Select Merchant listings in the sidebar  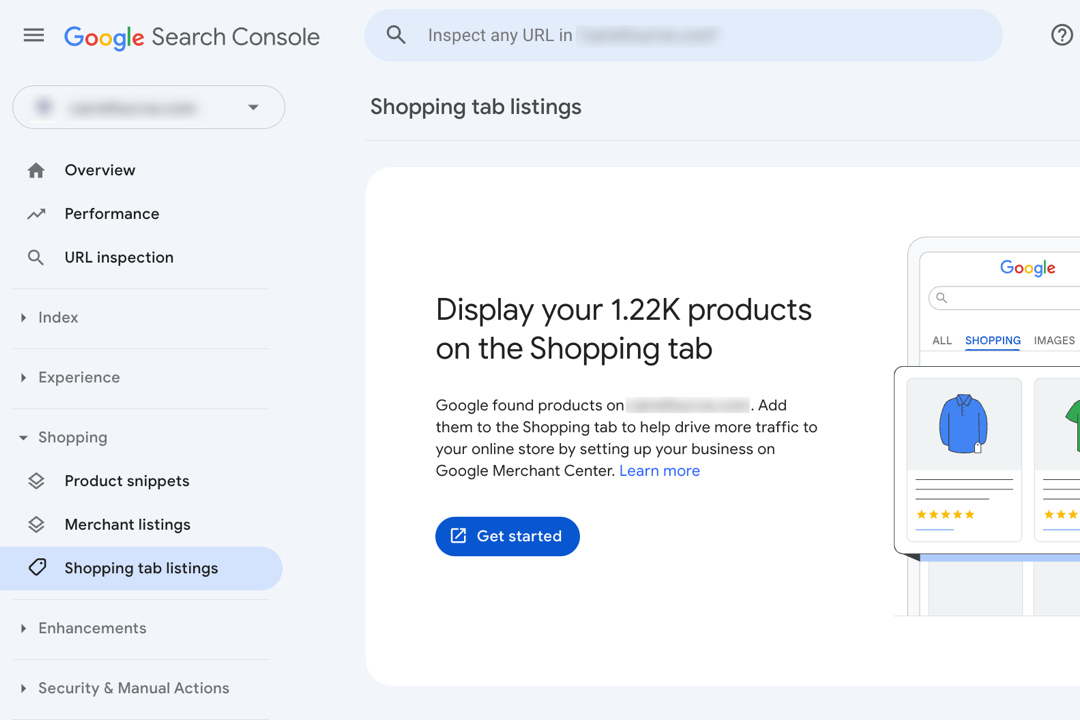127,525
